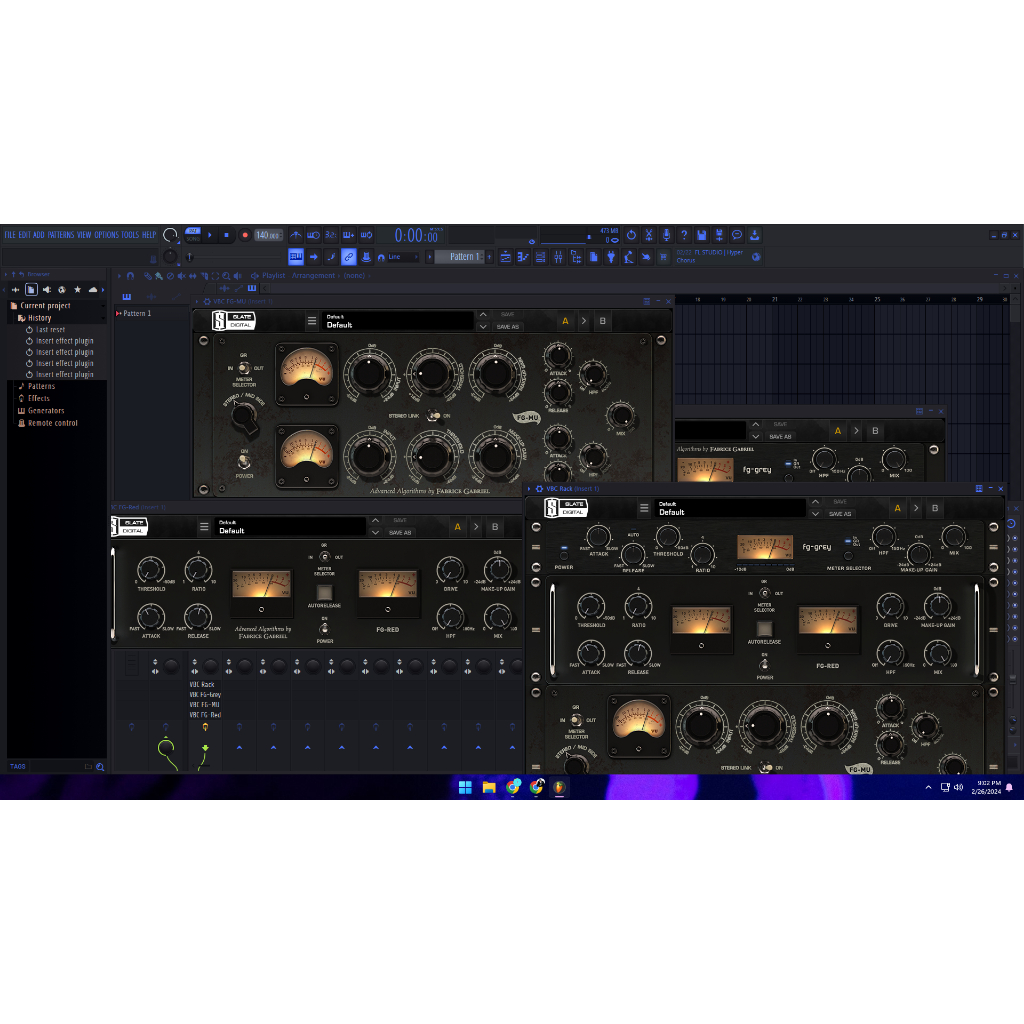Viewport: 1024px width, 1024px height.
Task: Click FG-MU preset previous up arrow
Action: 483,315
